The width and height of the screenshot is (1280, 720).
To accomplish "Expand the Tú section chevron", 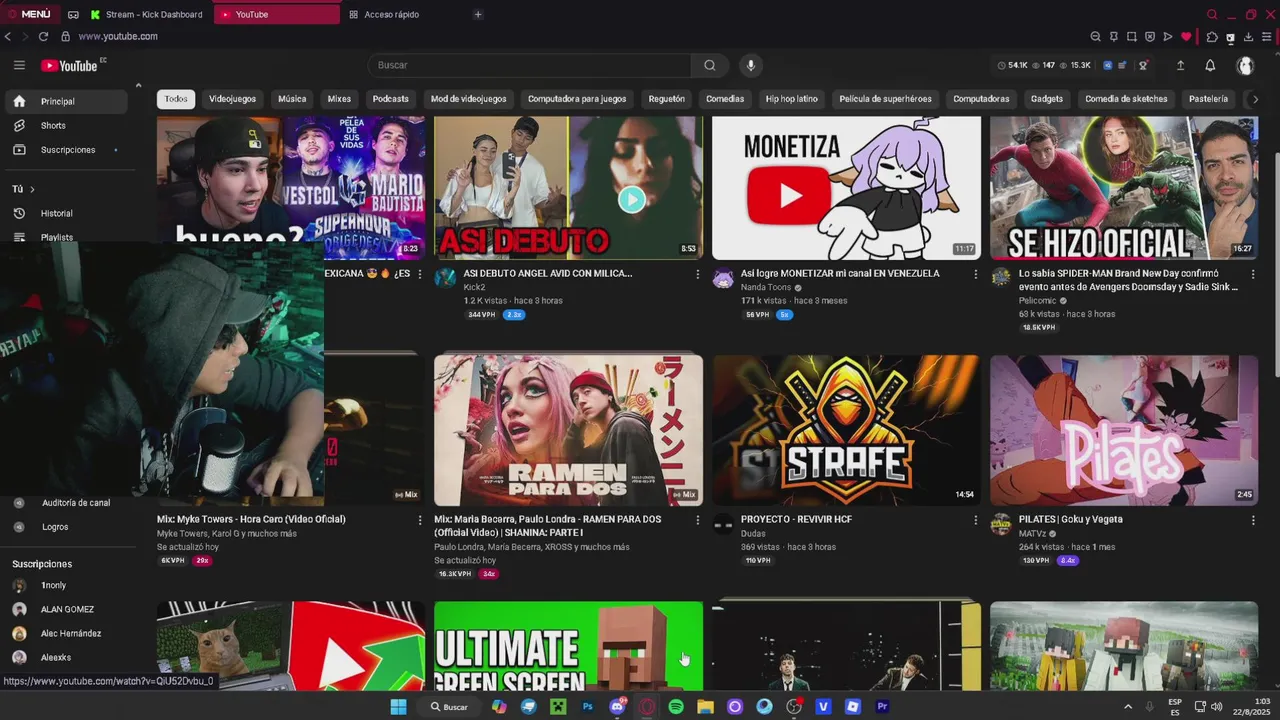I will pyautogui.click(x=32, y=189).
